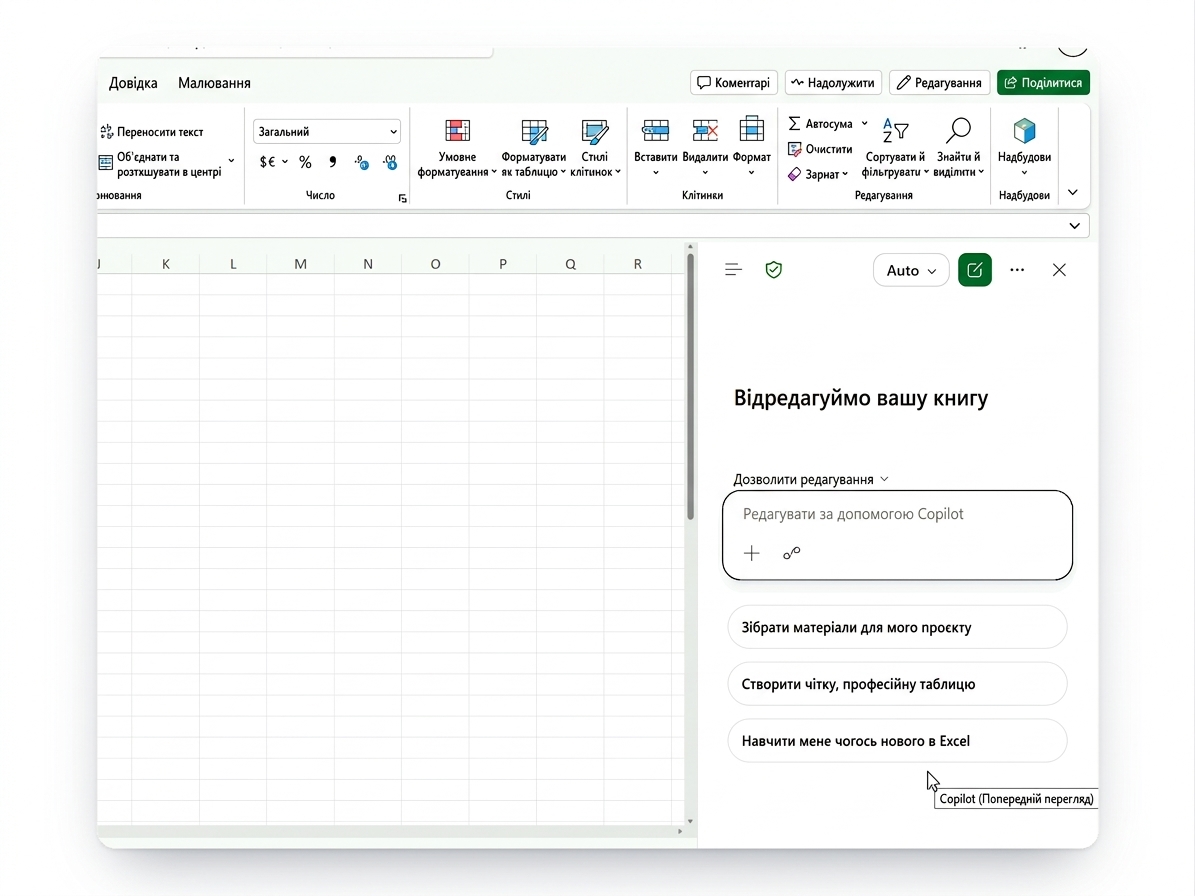Viewport: 1195px width, 896px height.
Task: Open the Редагування mode button
Action: (x=940, y=82)
